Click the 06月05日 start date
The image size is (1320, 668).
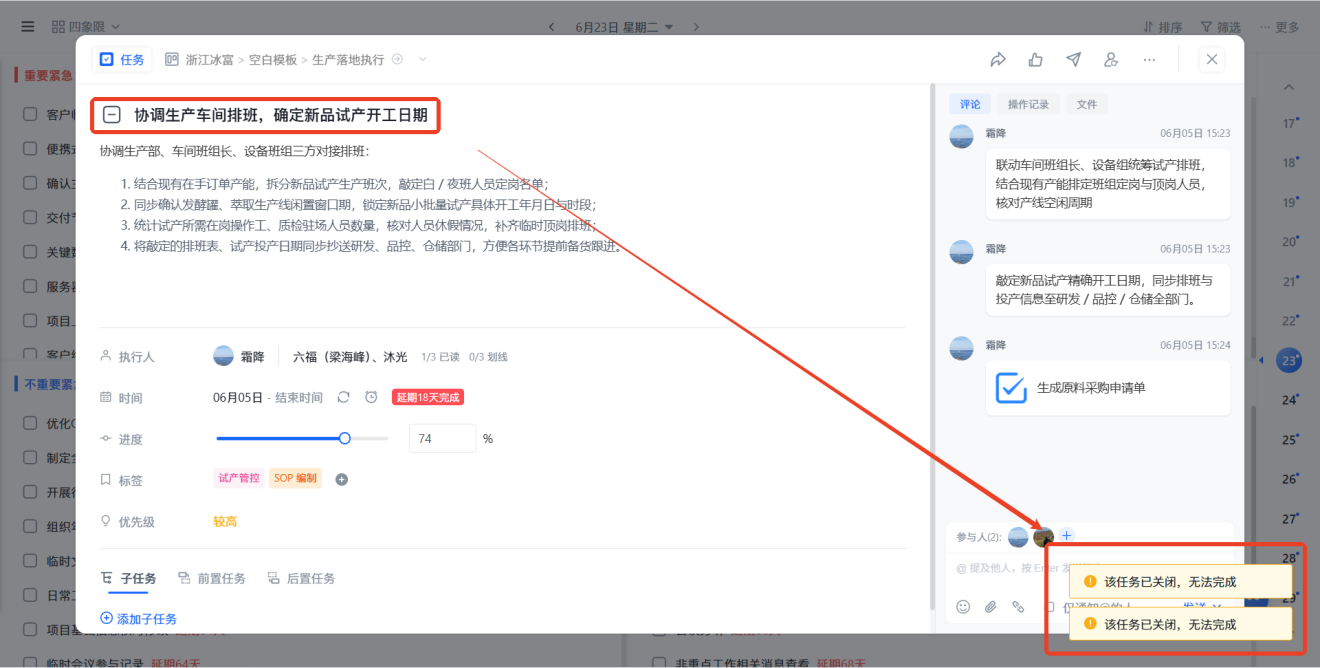tap(238, 397)
